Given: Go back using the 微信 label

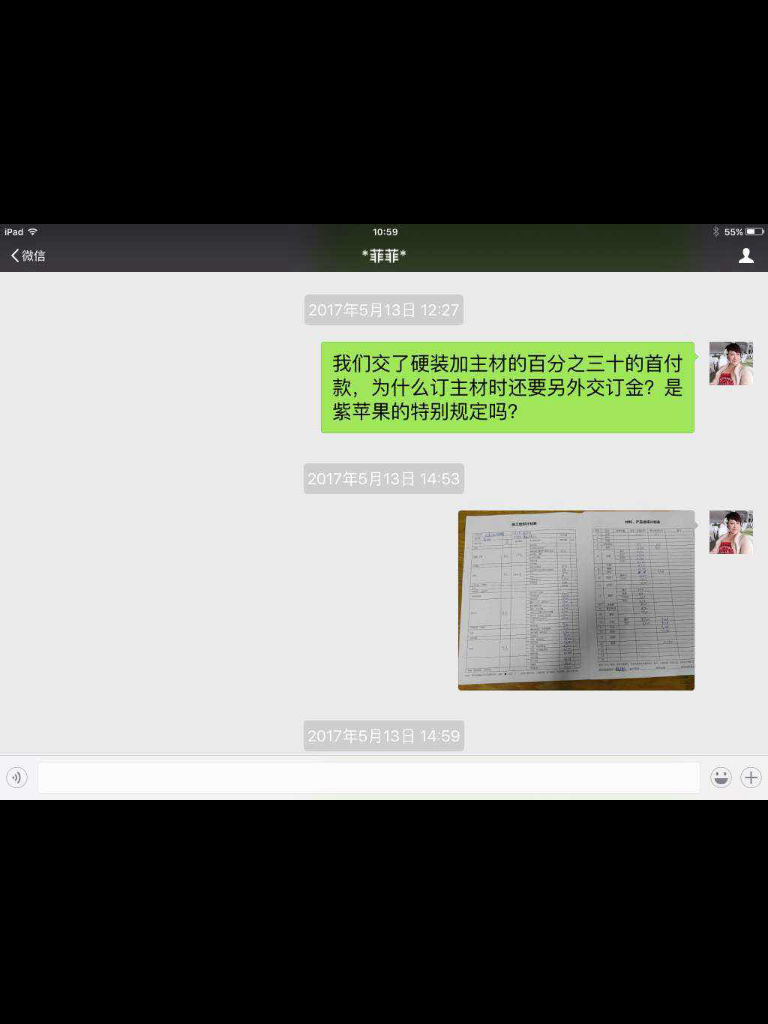Looking at the screenshot, I should click(34, 256).
